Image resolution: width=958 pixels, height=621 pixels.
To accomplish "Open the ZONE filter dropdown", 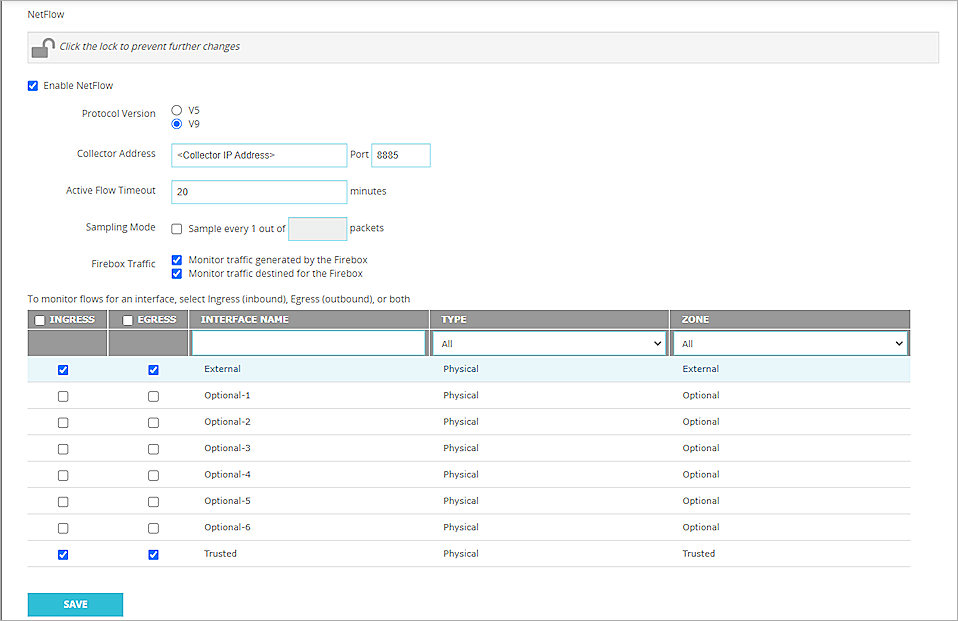I will pos(790,344).
